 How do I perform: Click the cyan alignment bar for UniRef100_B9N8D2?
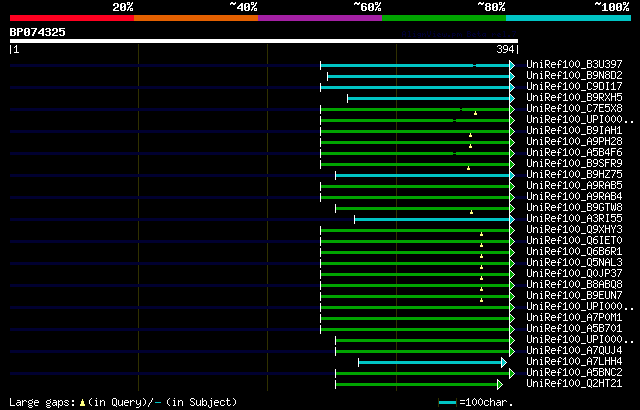(418, 76)
